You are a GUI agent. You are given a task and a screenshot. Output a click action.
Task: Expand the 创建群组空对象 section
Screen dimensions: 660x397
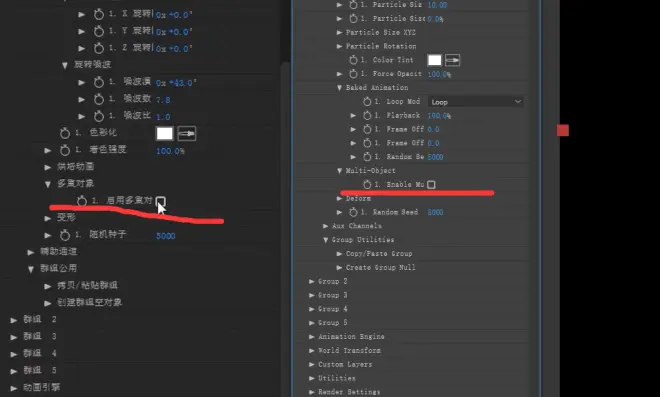pos(48,303)
